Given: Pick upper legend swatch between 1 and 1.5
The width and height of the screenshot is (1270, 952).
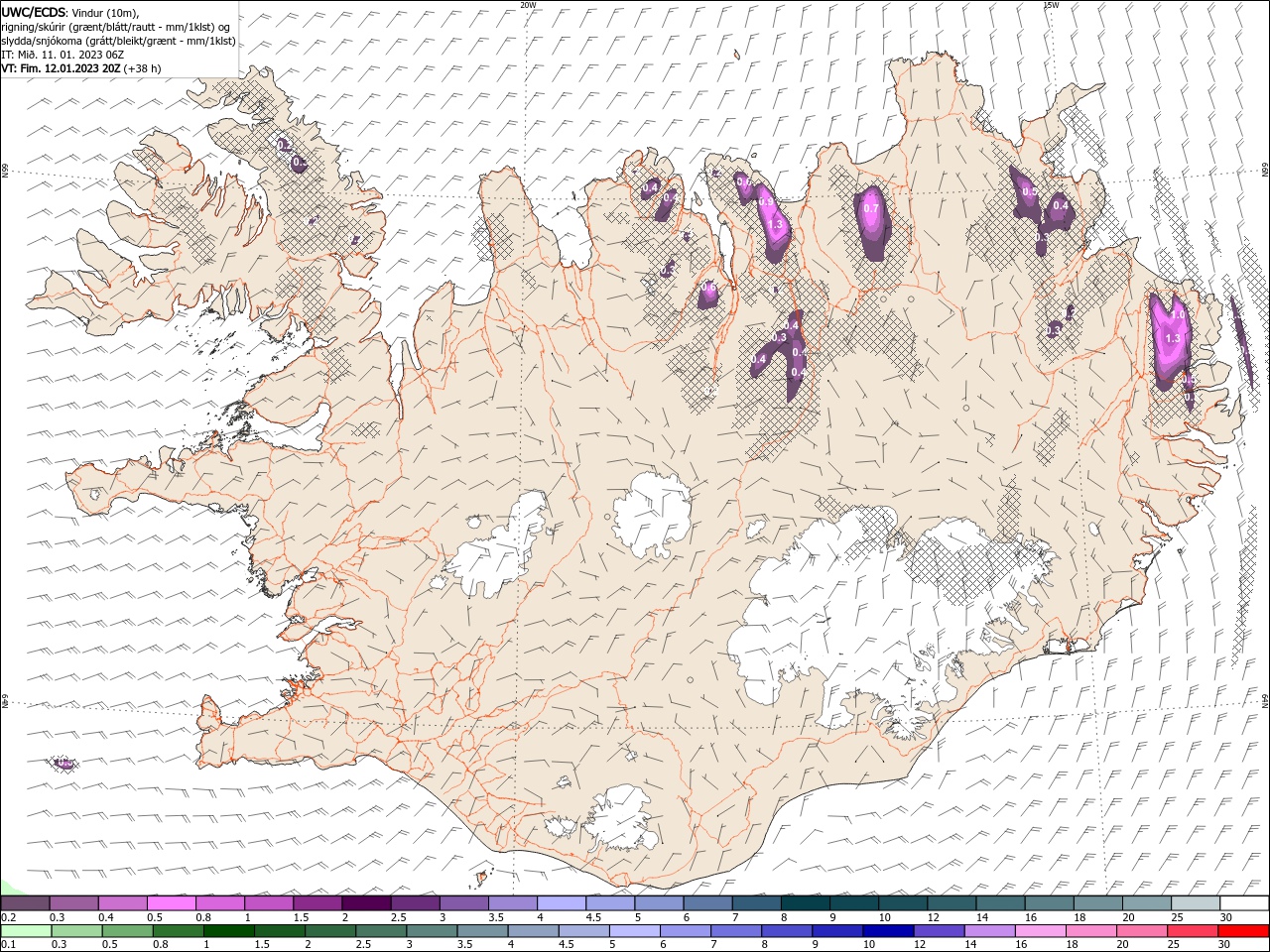Looking at the screenshot, I should click(x=268, y=903).
